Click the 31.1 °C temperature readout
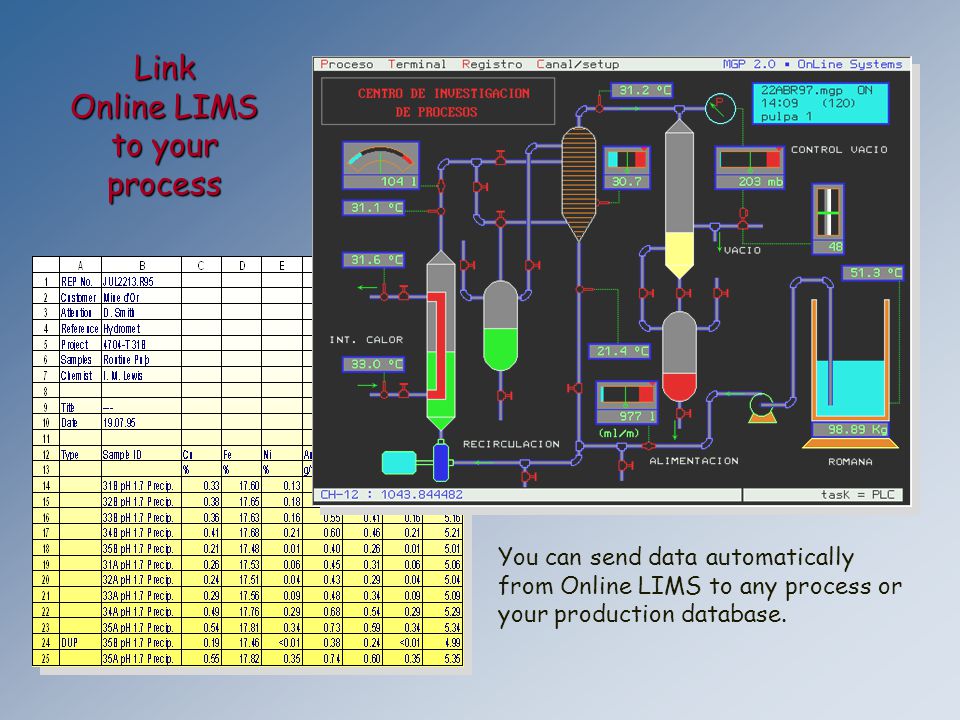Image resolution: width=960 pixels, height=720 pixels. click(373, 208)
